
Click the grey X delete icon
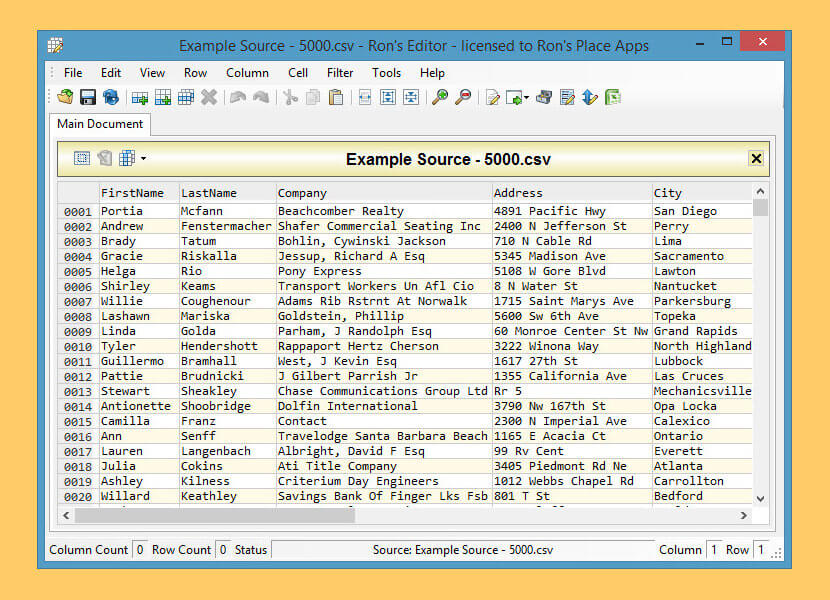(209, 97)
